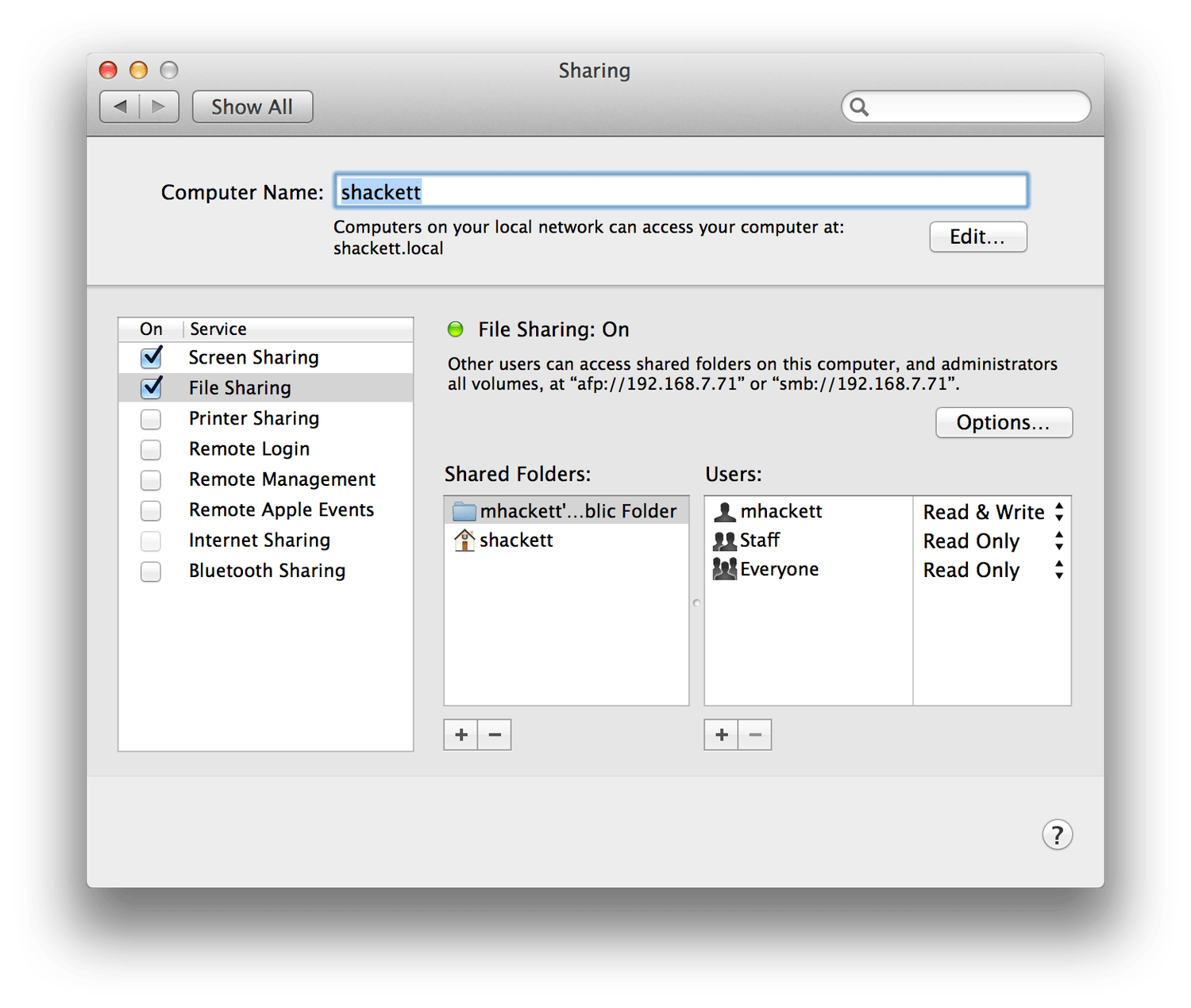Enable the Printer Sharing checkbox
This screenshot has width=1191, height=1008.
point(151,418)
